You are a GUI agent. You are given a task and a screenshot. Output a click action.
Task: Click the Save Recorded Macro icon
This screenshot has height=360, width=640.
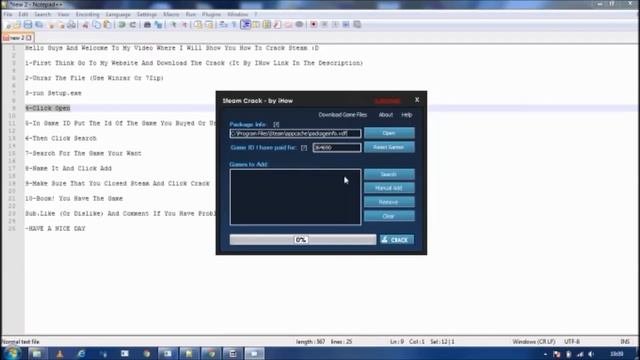pos(357,25)
